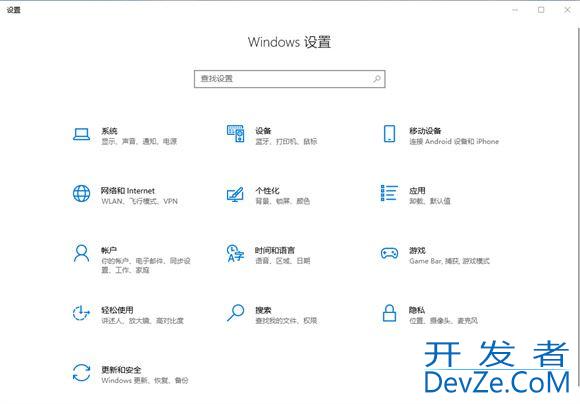This screenshot has height=404, width=580.
Task: Click the 查找我的文件、权限 description
Action: (x=286, y=321)
